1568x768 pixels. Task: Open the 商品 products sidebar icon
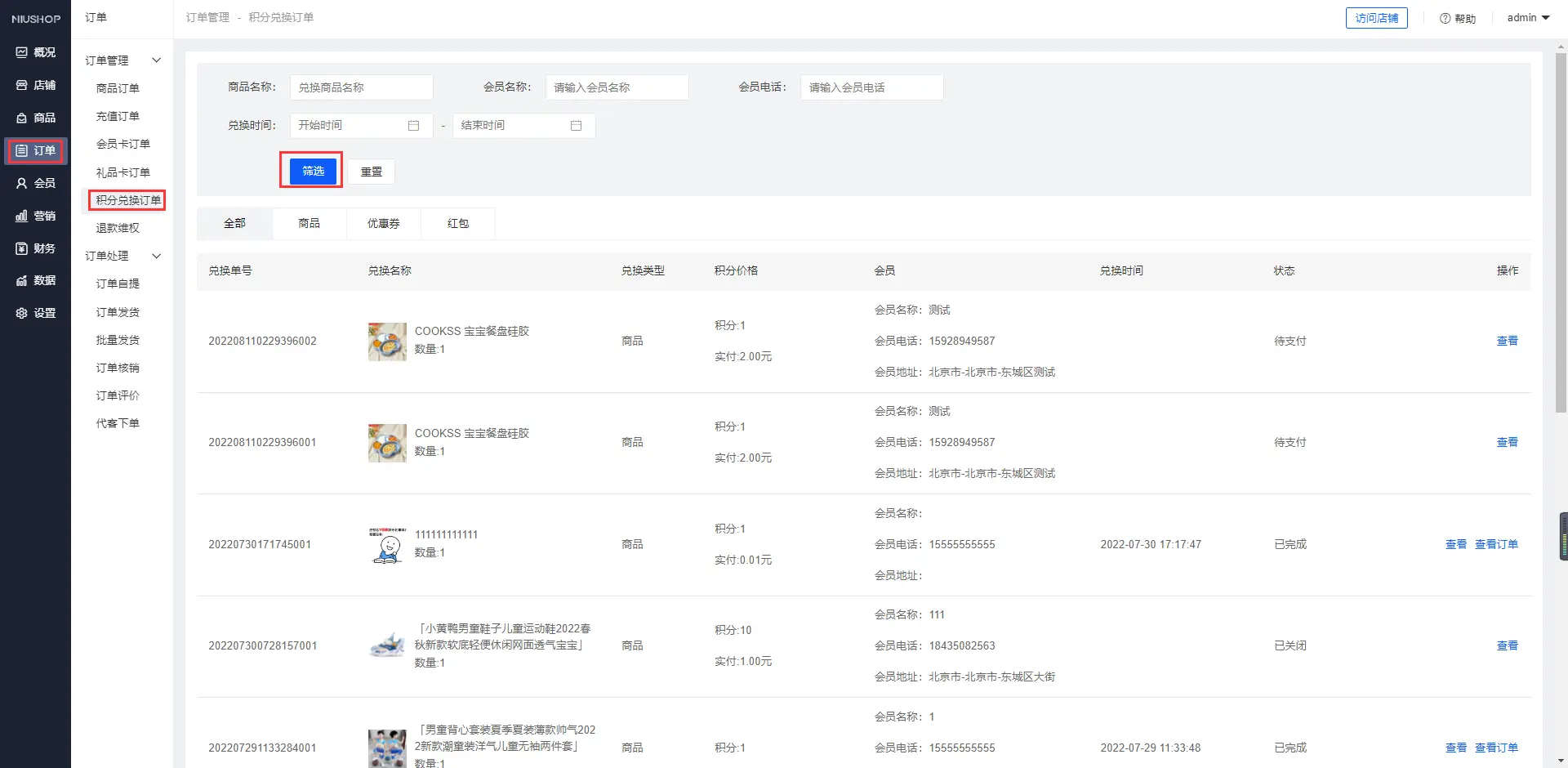click(x=22, y=118)
